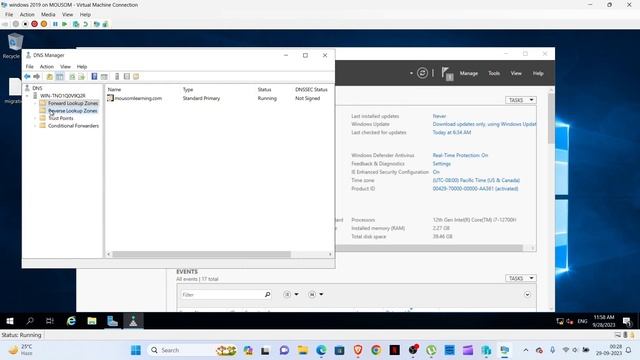
Task: Select Reverse Lookup Zones in tree
Action: pyautogui.click(x=73, y=111)
